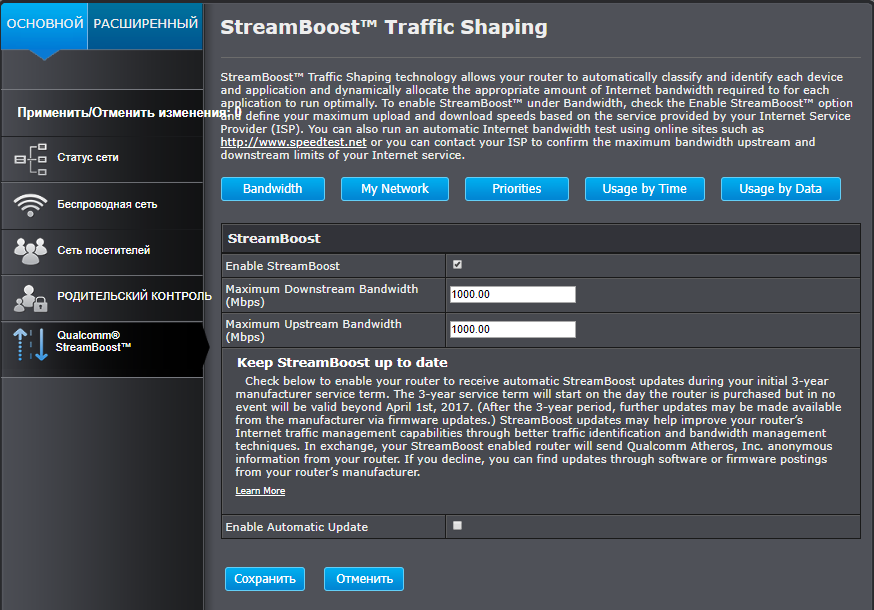Image resolution: width=874 pixels, height=610 pixels.
Task: Open Сеть посетителей menu item
Action: [x=103, y=251]
